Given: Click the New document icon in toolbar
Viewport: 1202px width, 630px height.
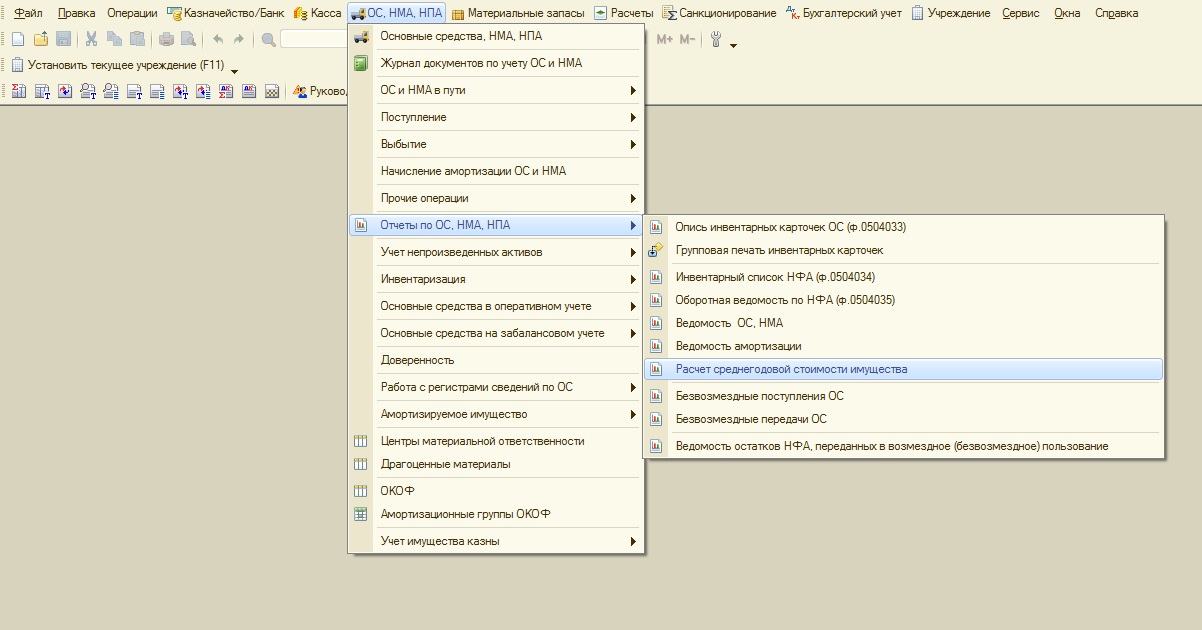Looking at the screenshot, I should tap(17, 39).
